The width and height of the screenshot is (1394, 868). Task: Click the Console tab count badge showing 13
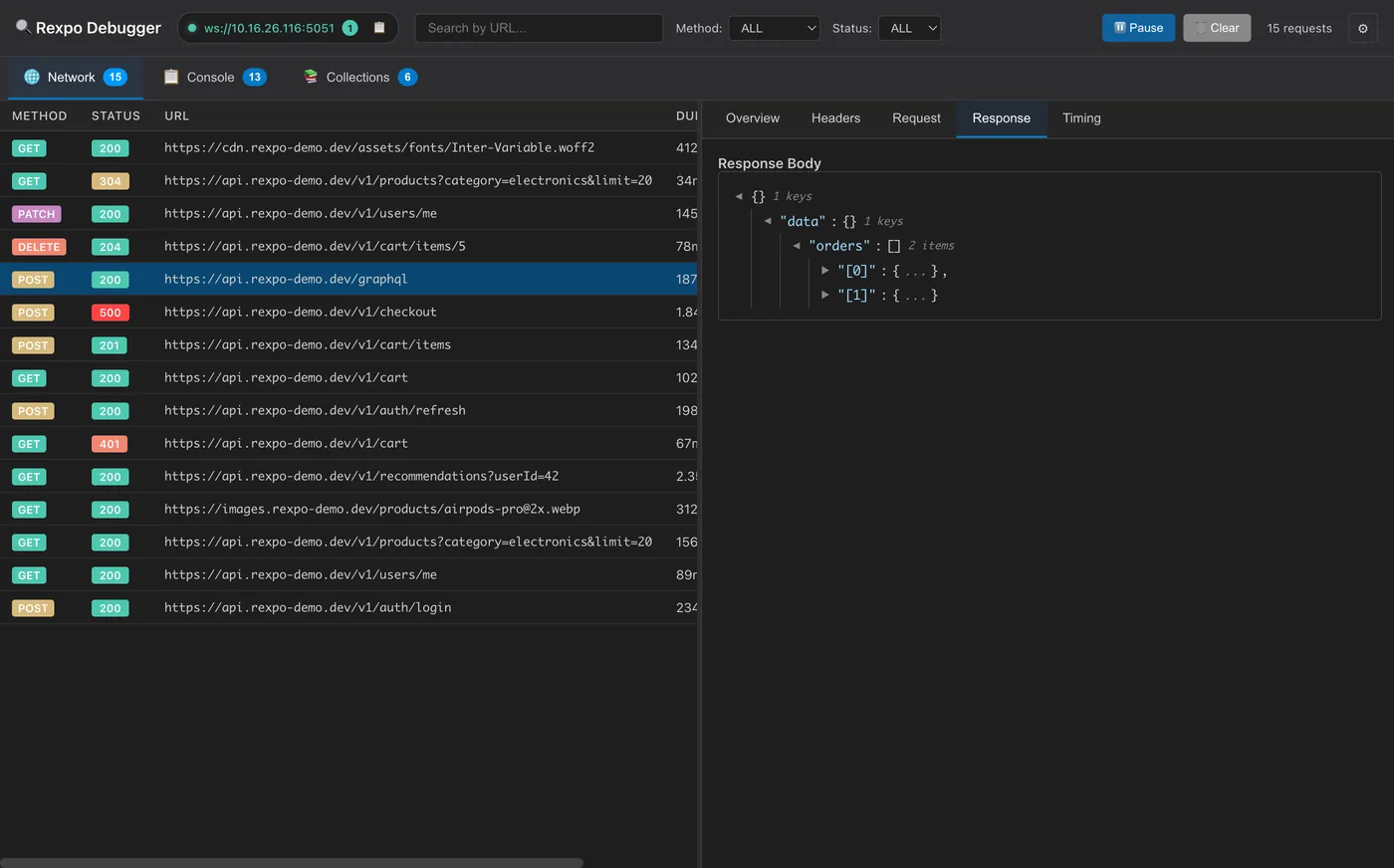pos(255,77)
